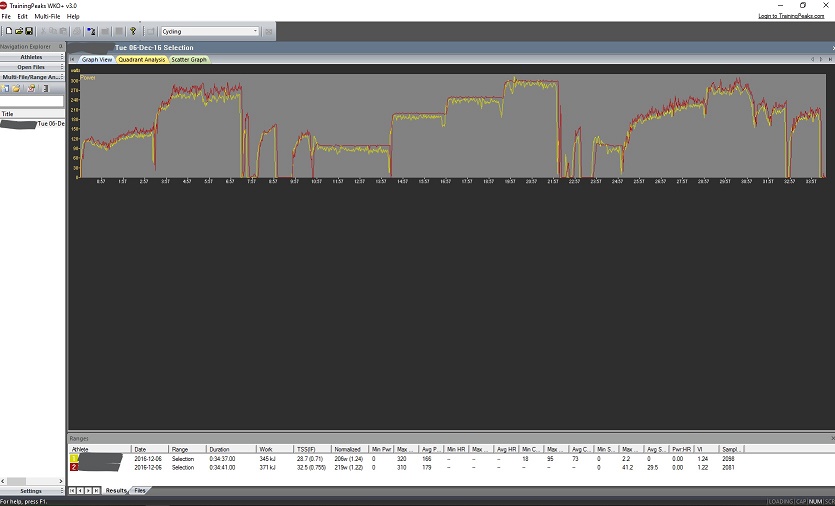Click the Power label on the graph
This screenshot has height=506, width=835.
pos(88,78)
